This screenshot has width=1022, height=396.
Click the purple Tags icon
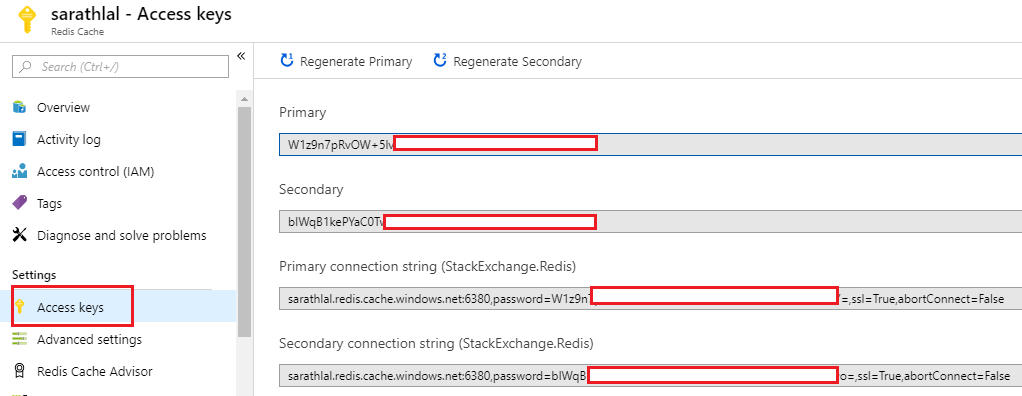[x=20, y=203]
